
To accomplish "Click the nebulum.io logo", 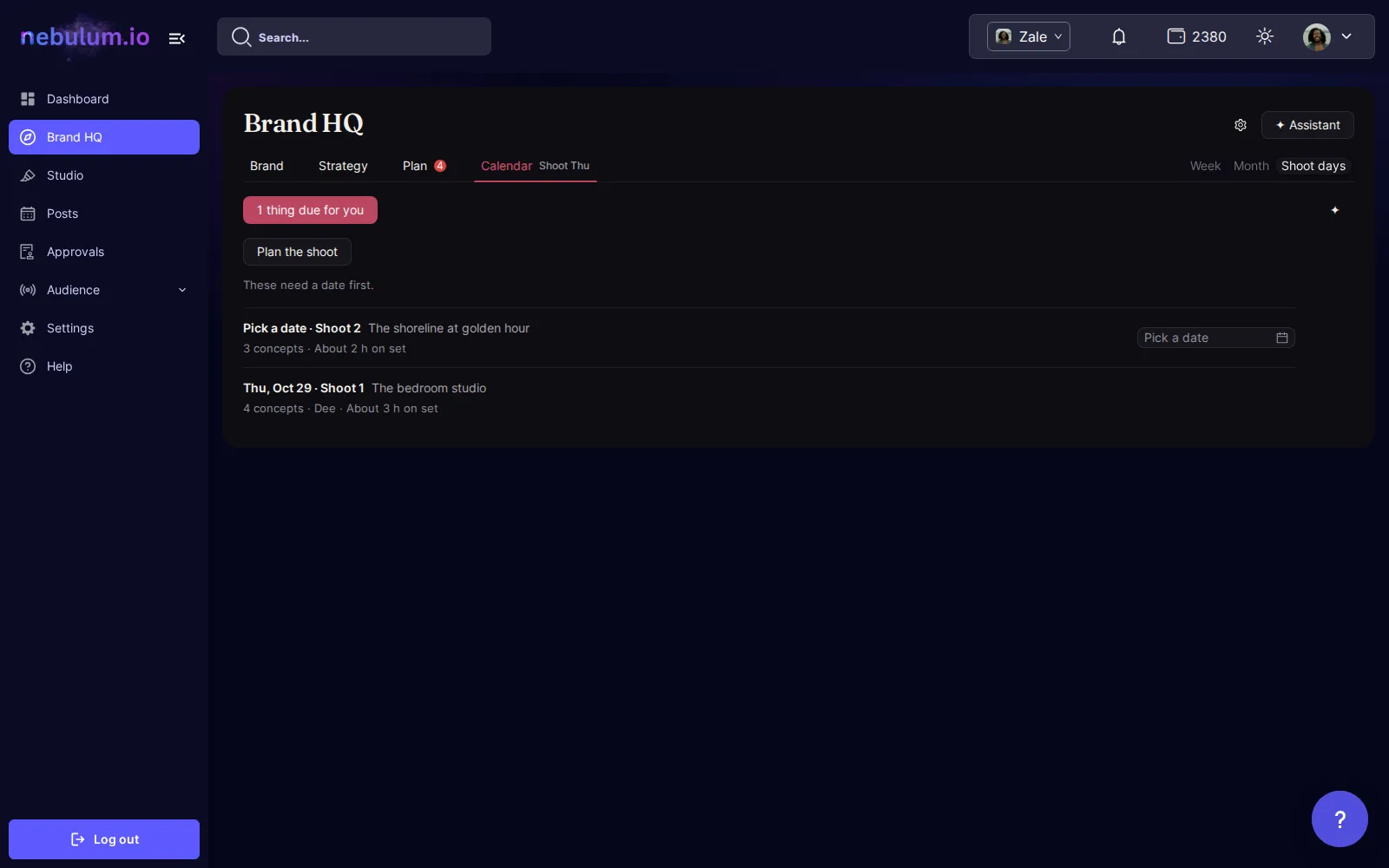I will click(85, 36).
